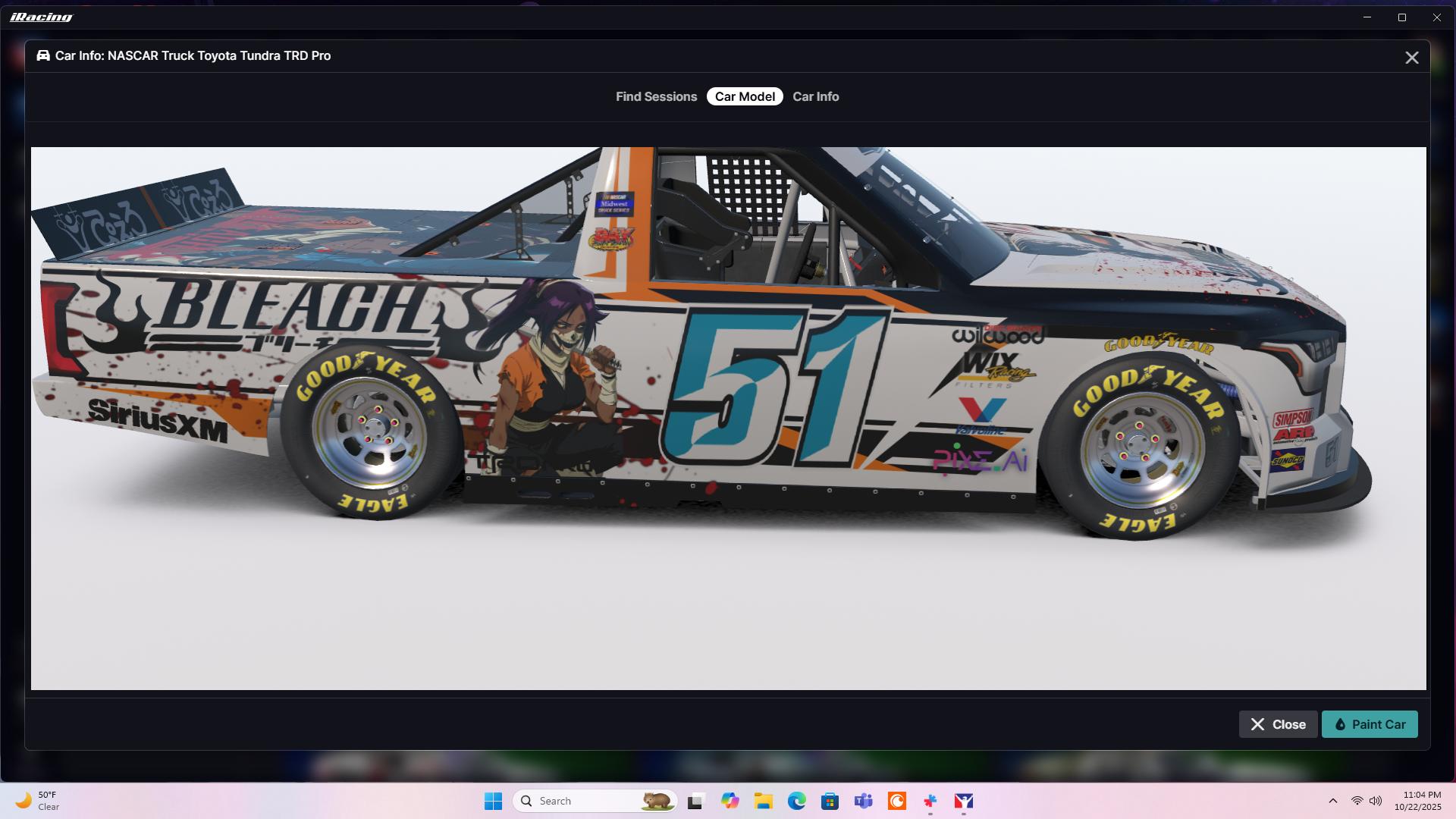Open Task View from the taskbar

pos(695,801)
